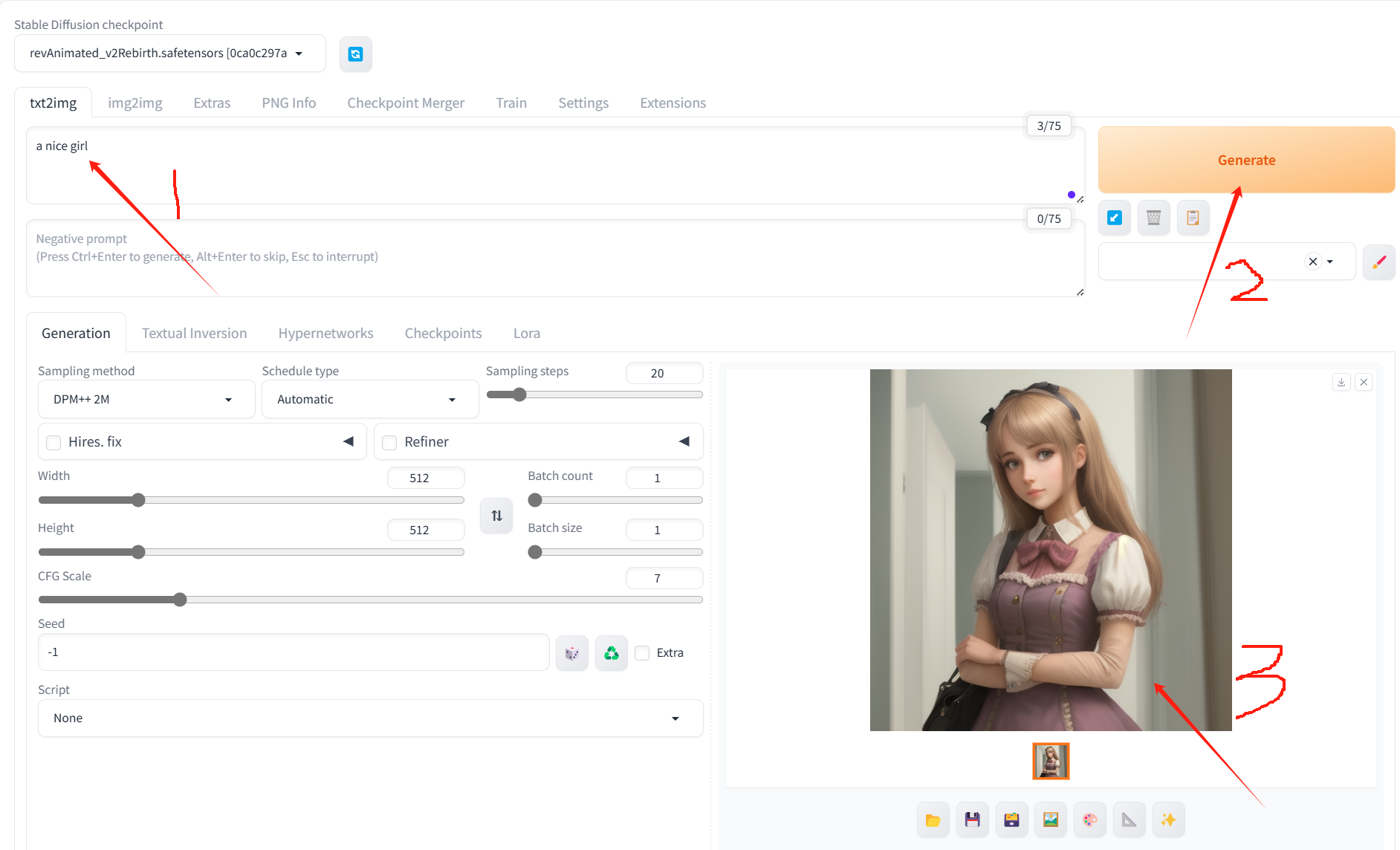
Task: Click the large generated girl image
Action: pyautogui.click(x=1051, y=550)
